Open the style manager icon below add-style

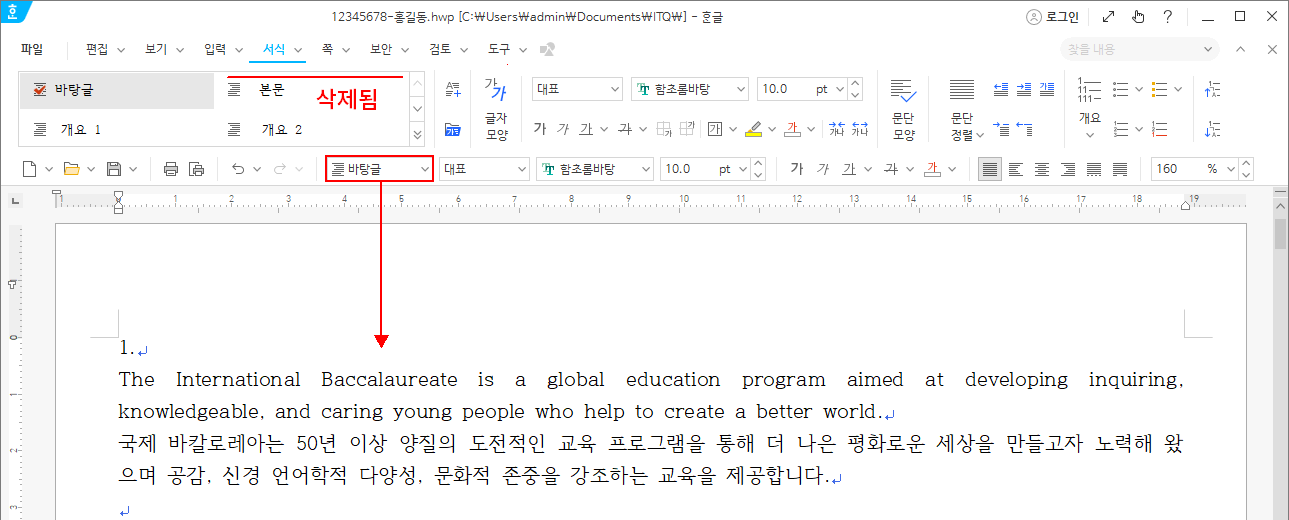click(x=453, y=129)
